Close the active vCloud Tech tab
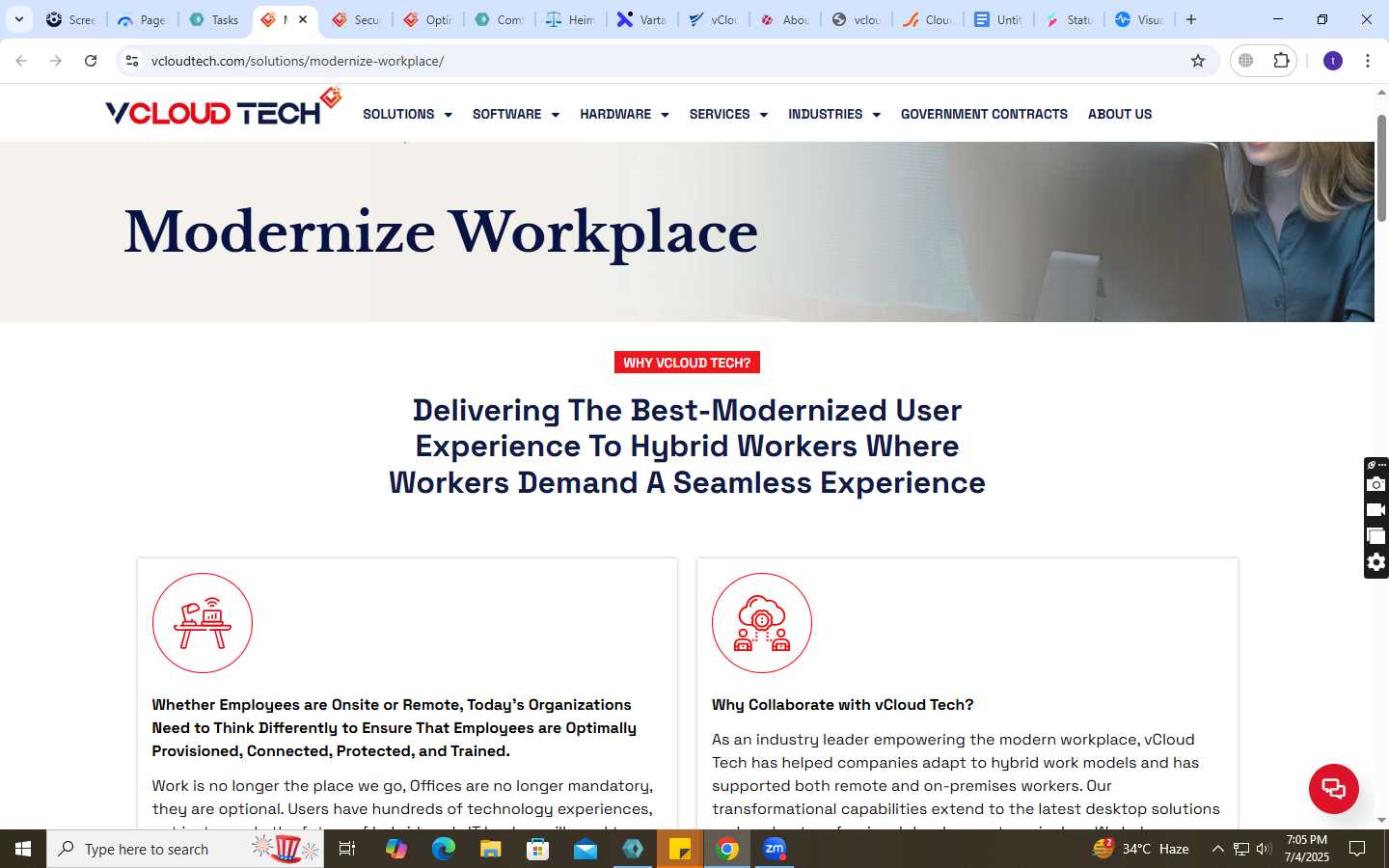This screenshot has width=1389, height=868. point(303,19)
